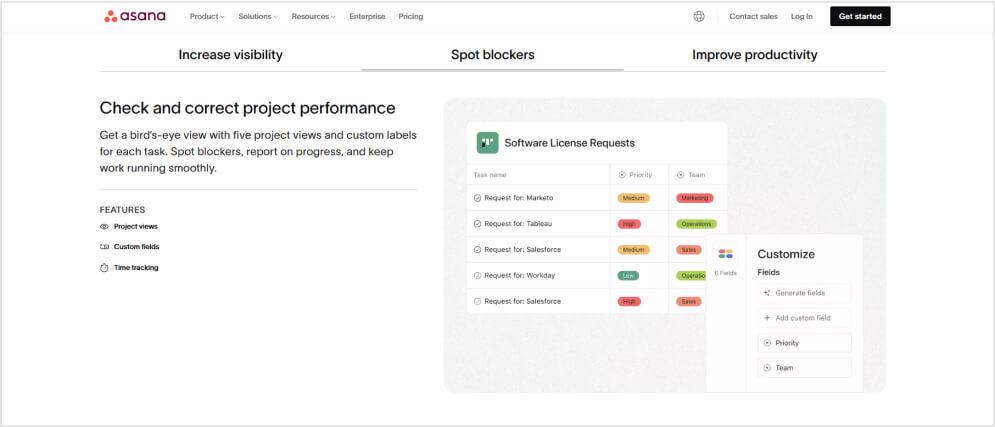
Task: Select the Team field in Customize
Action: (805, 368)
